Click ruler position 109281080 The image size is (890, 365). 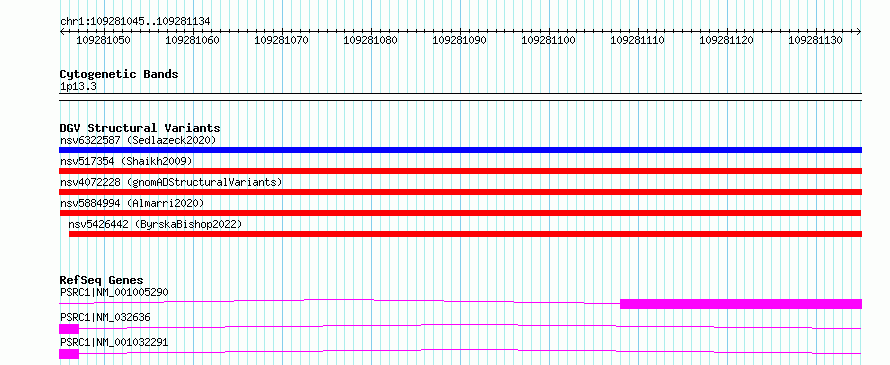click(371, 40)
